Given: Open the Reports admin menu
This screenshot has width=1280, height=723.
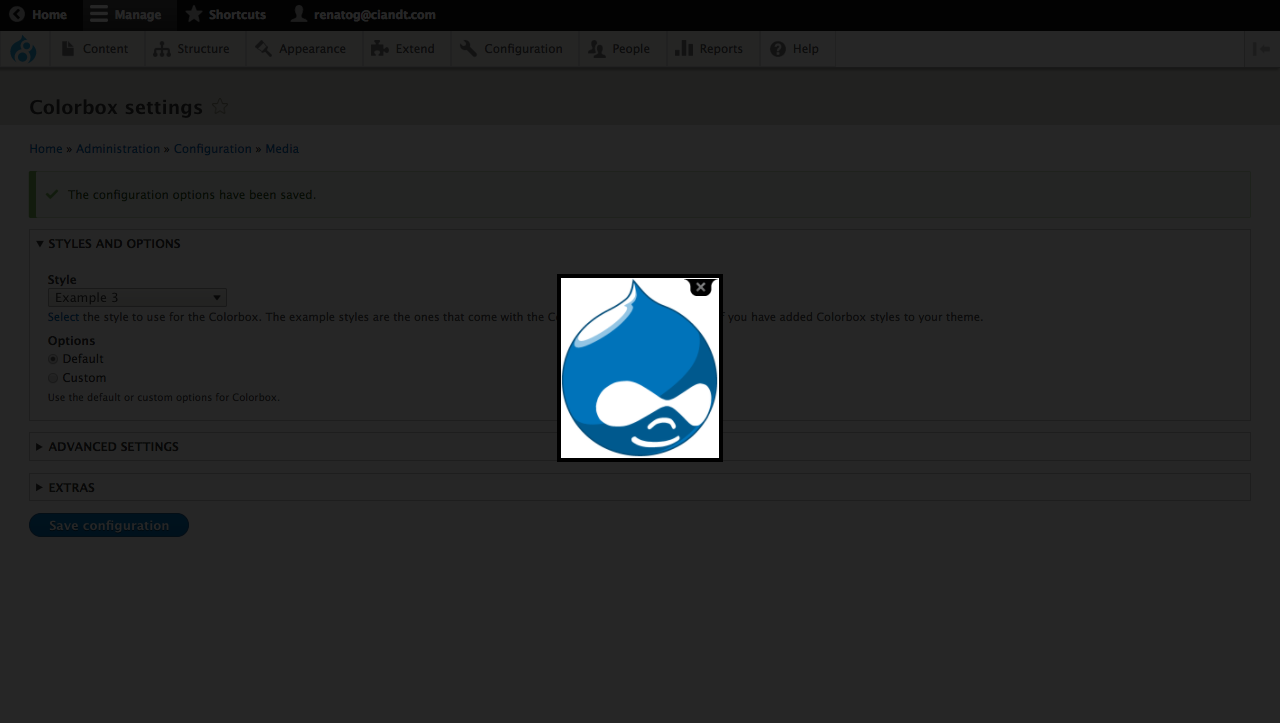Looking at the screenshot, I should [x=710, y=49].
